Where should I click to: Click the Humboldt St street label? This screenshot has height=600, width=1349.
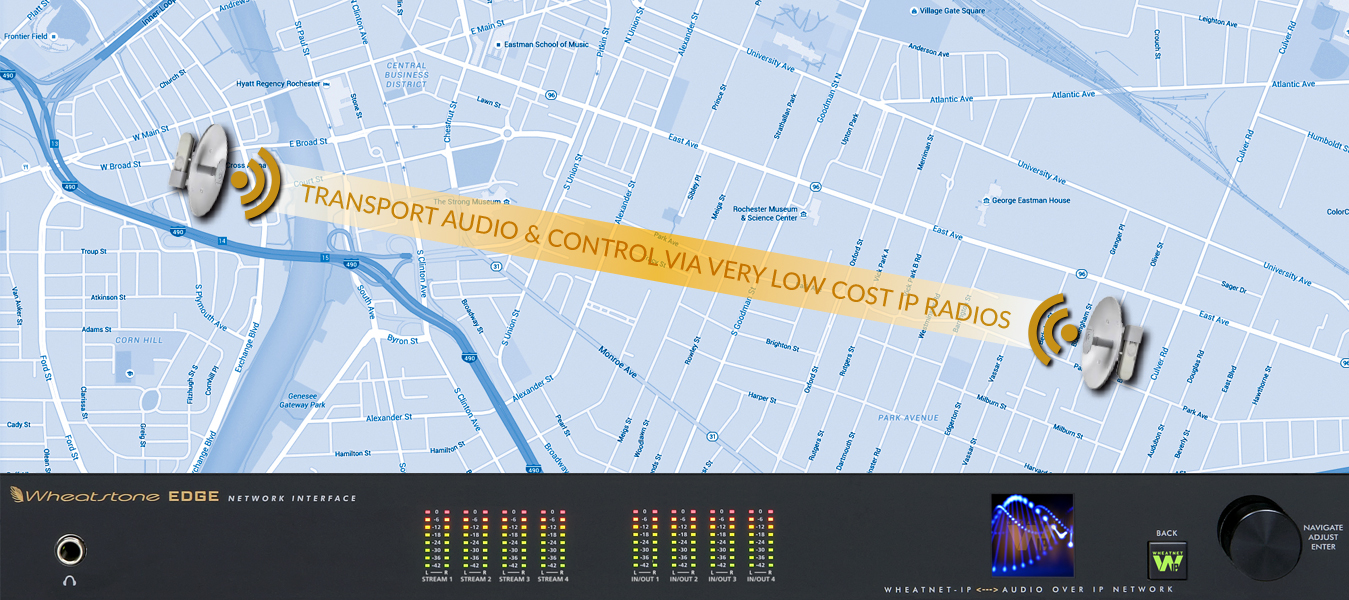click(x=1326, y=141)
